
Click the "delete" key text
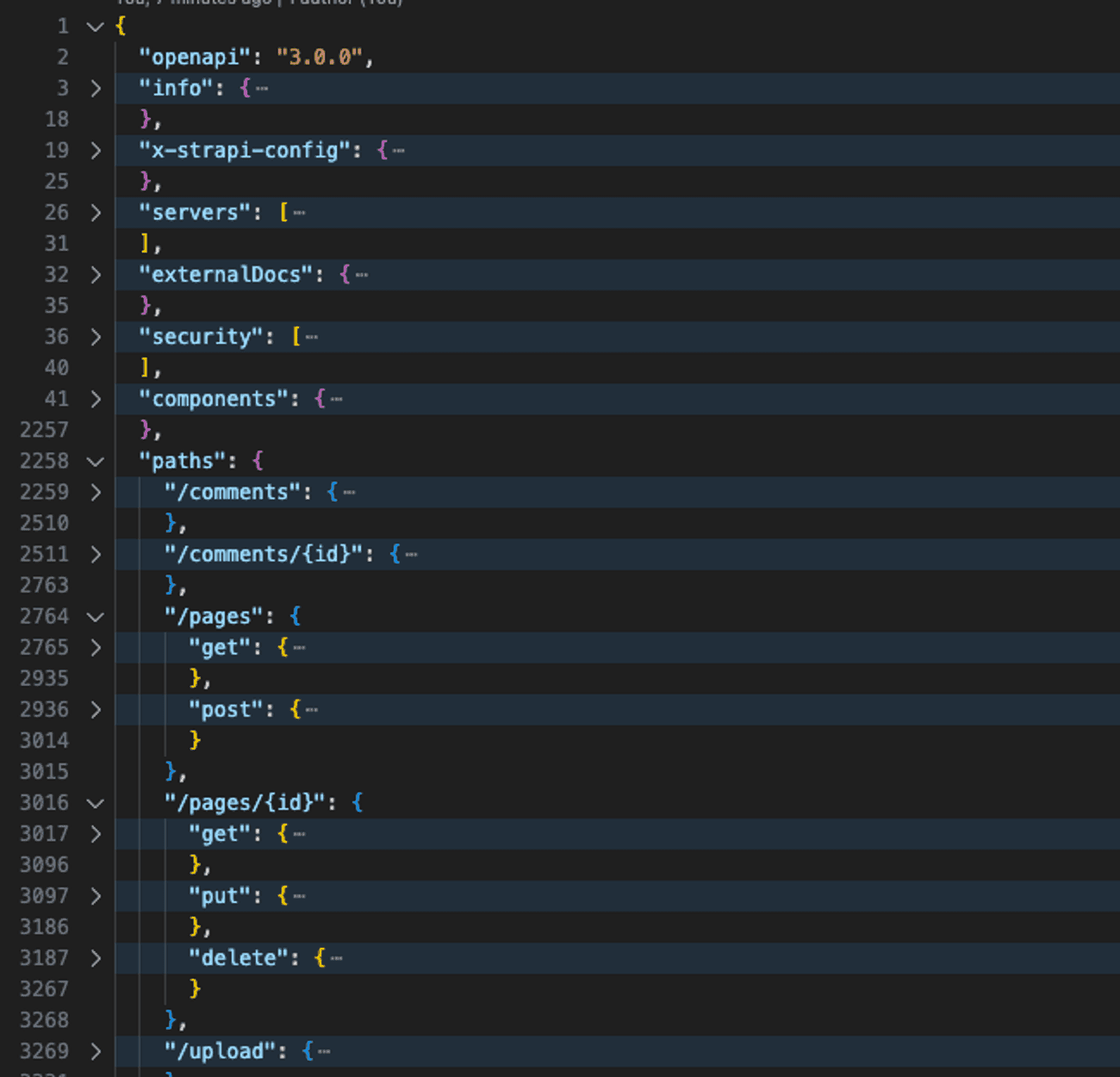click(x=239, y=958)
